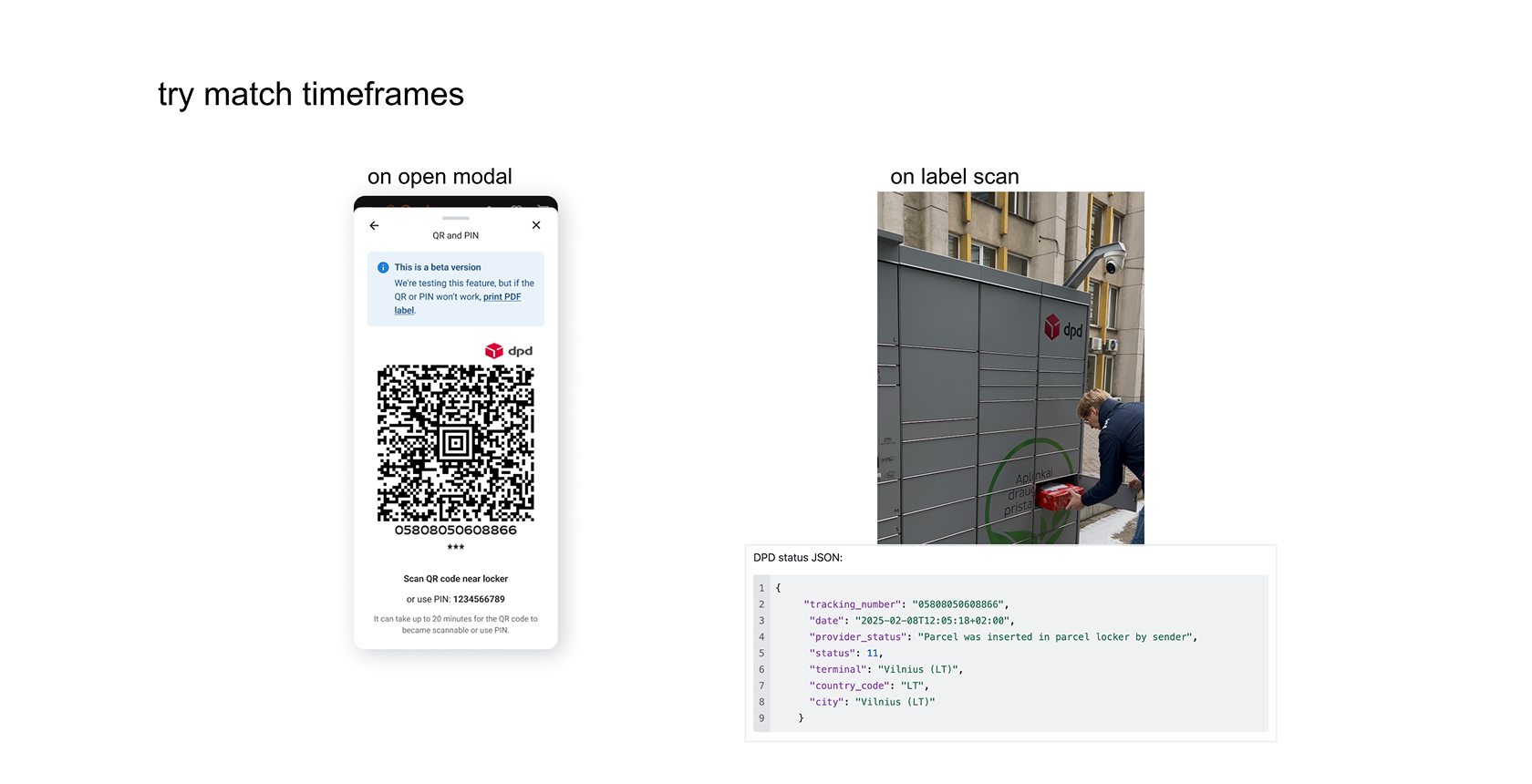Click the tracking_number line in JSON
The width and height of the screenshot is (1532, 784).
[906, 604]
